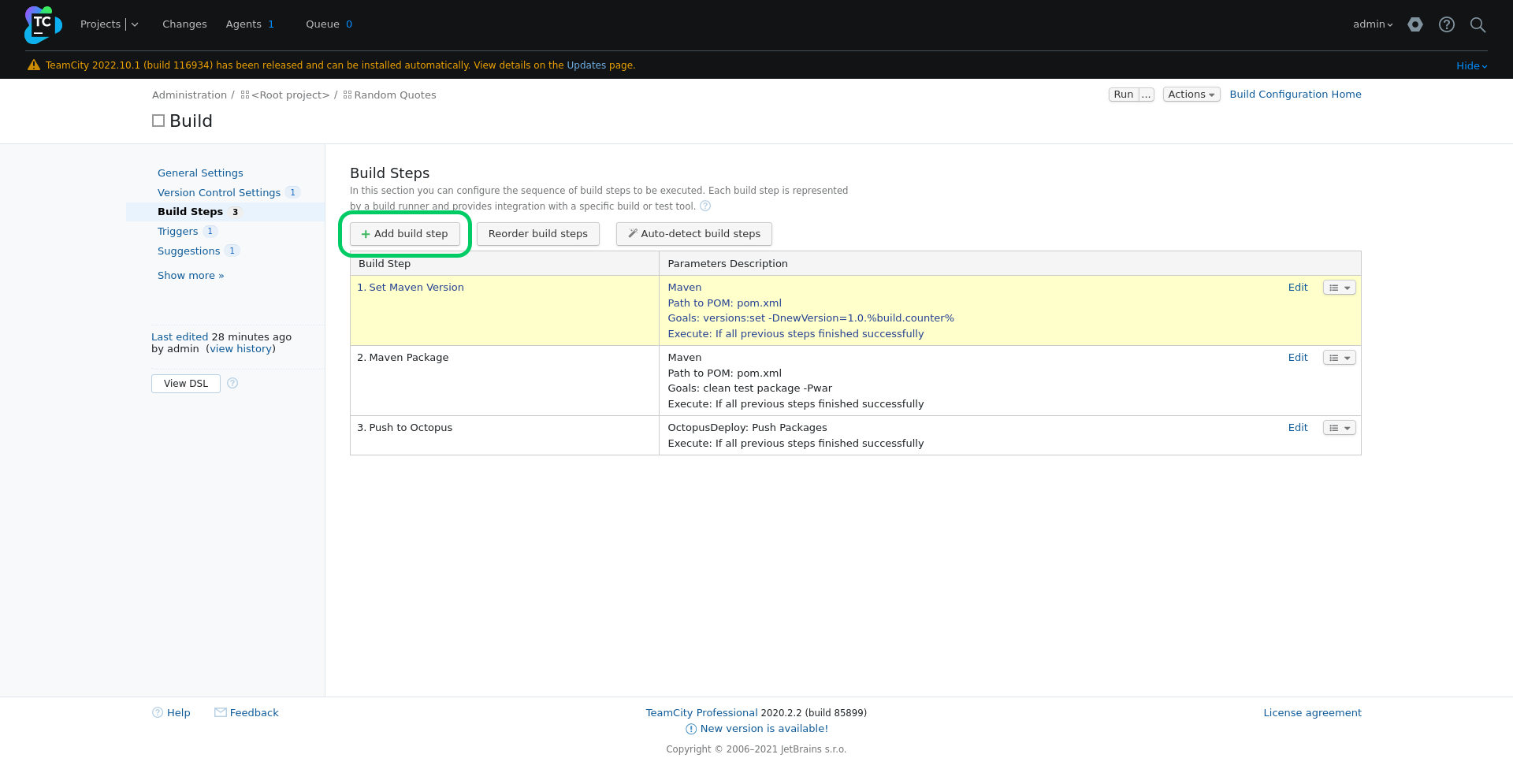1513x784 pixels.
Task: Open Build Configuration Home link
Action: [x=1296, y=95]
